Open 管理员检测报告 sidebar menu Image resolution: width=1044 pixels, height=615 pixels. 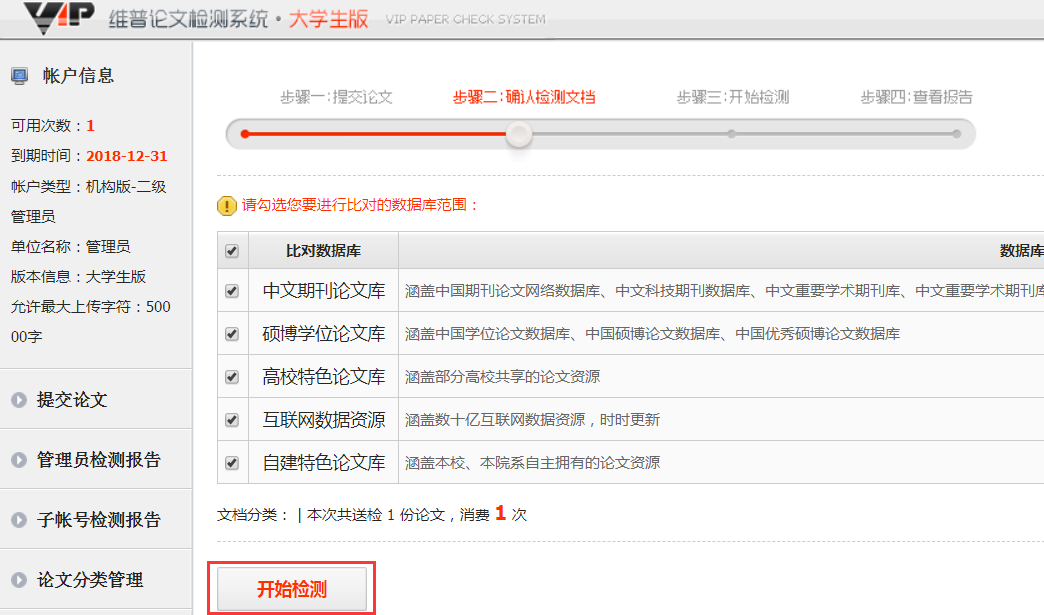pos(98,460)
